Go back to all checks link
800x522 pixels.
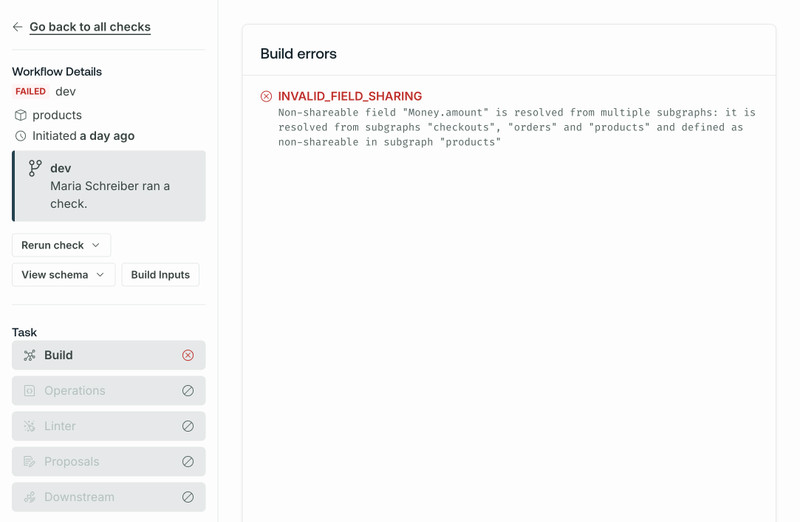(90, 27)
